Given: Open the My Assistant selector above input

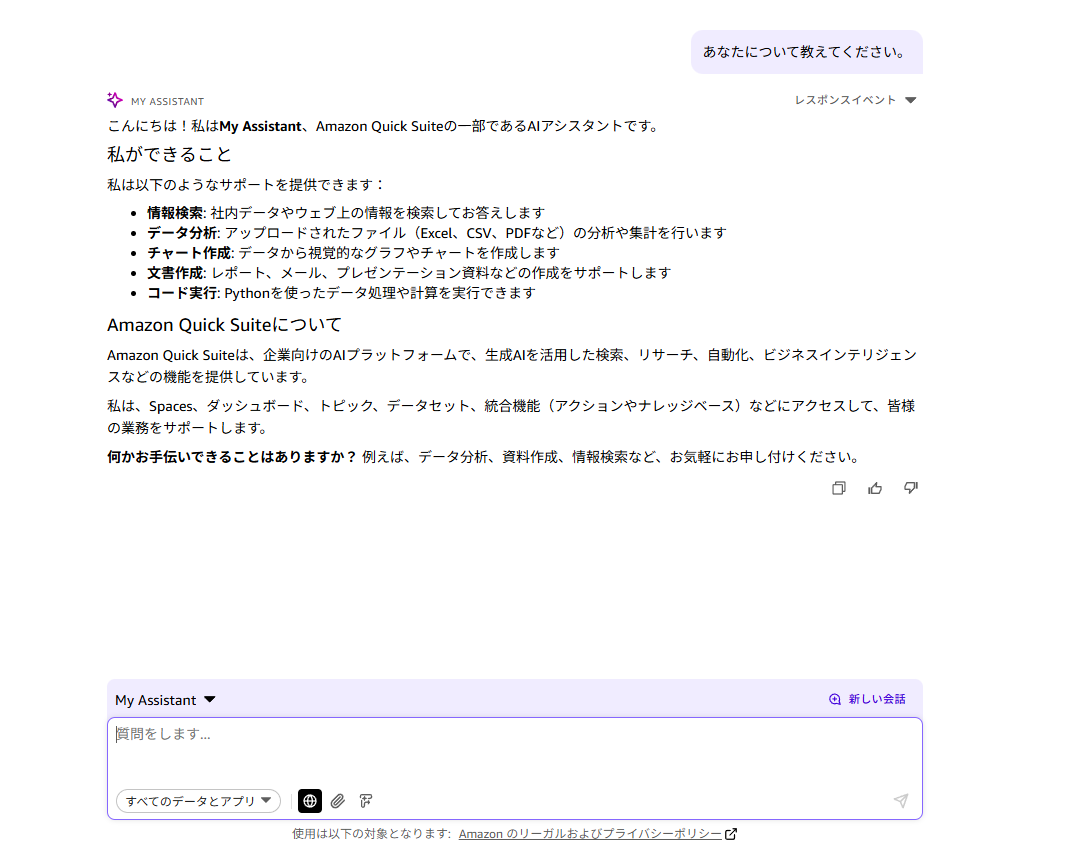Looking at the screenshot, I should click(x=165, y=700).
